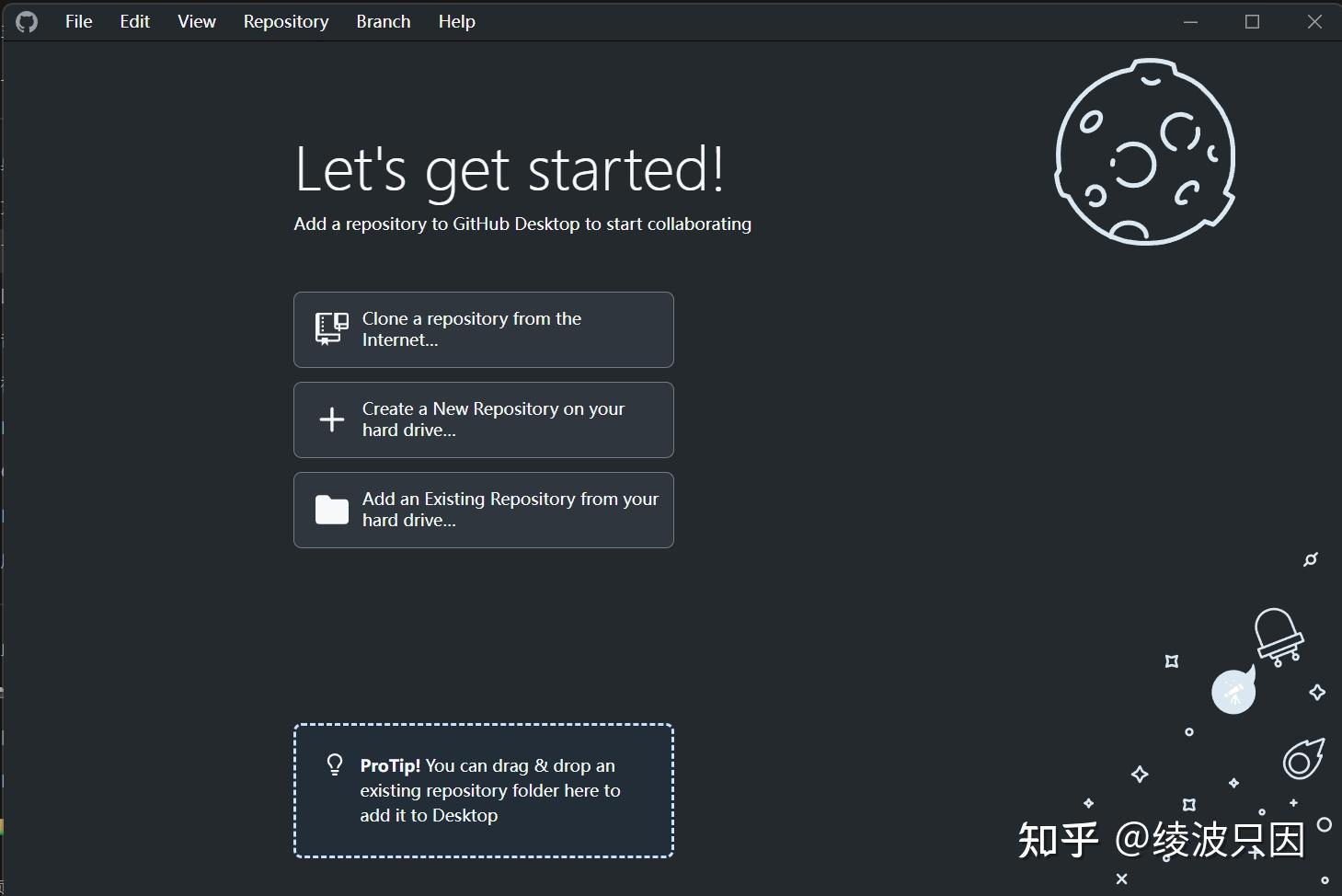Open the File menu

coord(78,21)
